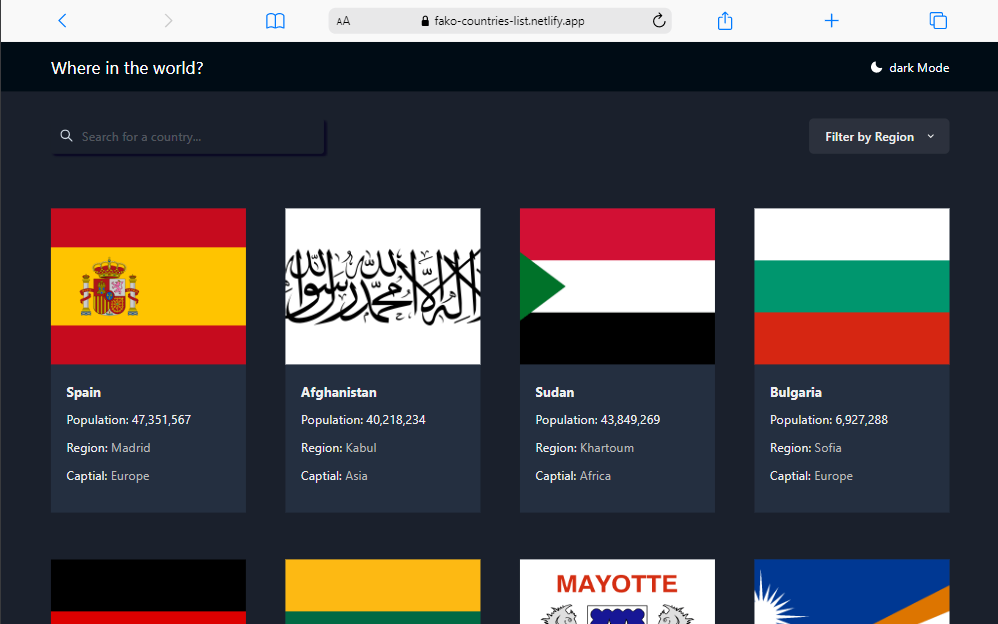Focus the Search for a country field
998x624 pixels.
(188, 136)
